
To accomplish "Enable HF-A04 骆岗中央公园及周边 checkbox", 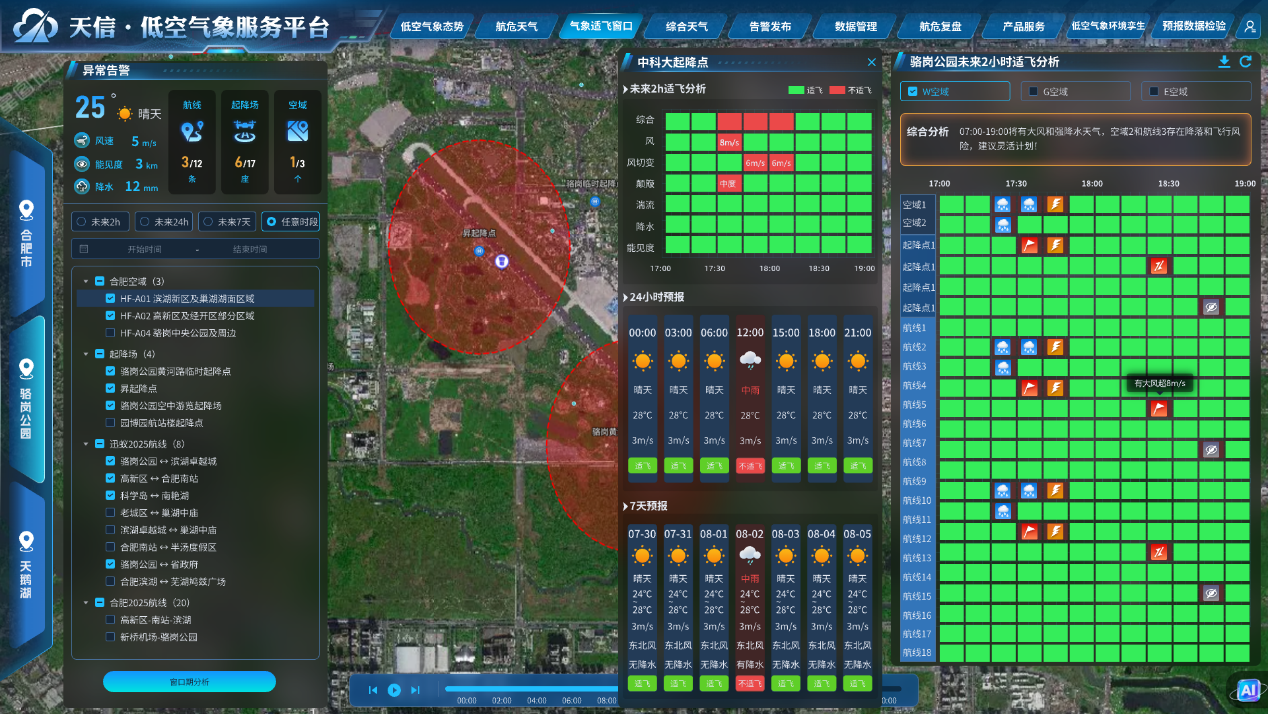I will tap(111, 333).
